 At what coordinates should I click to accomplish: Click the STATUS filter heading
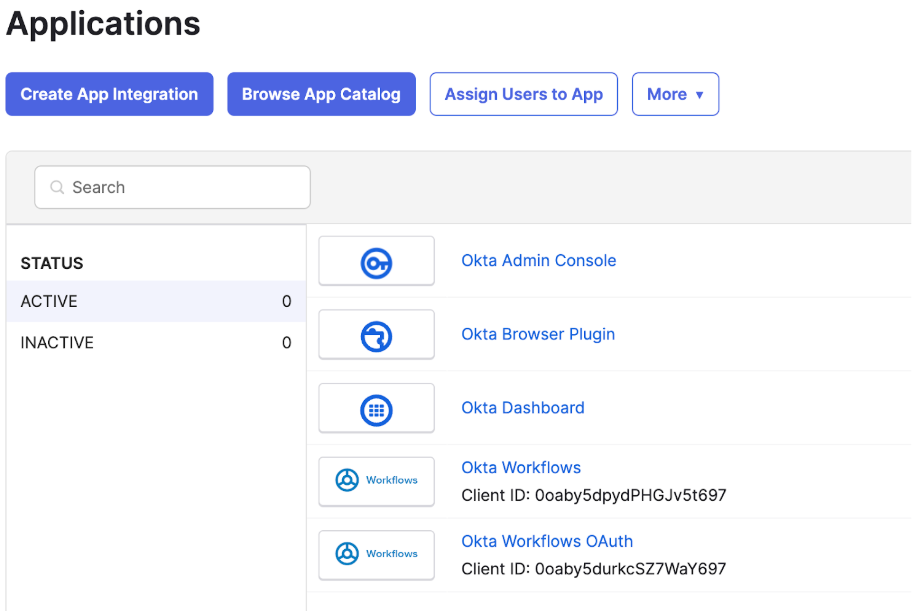52,264
